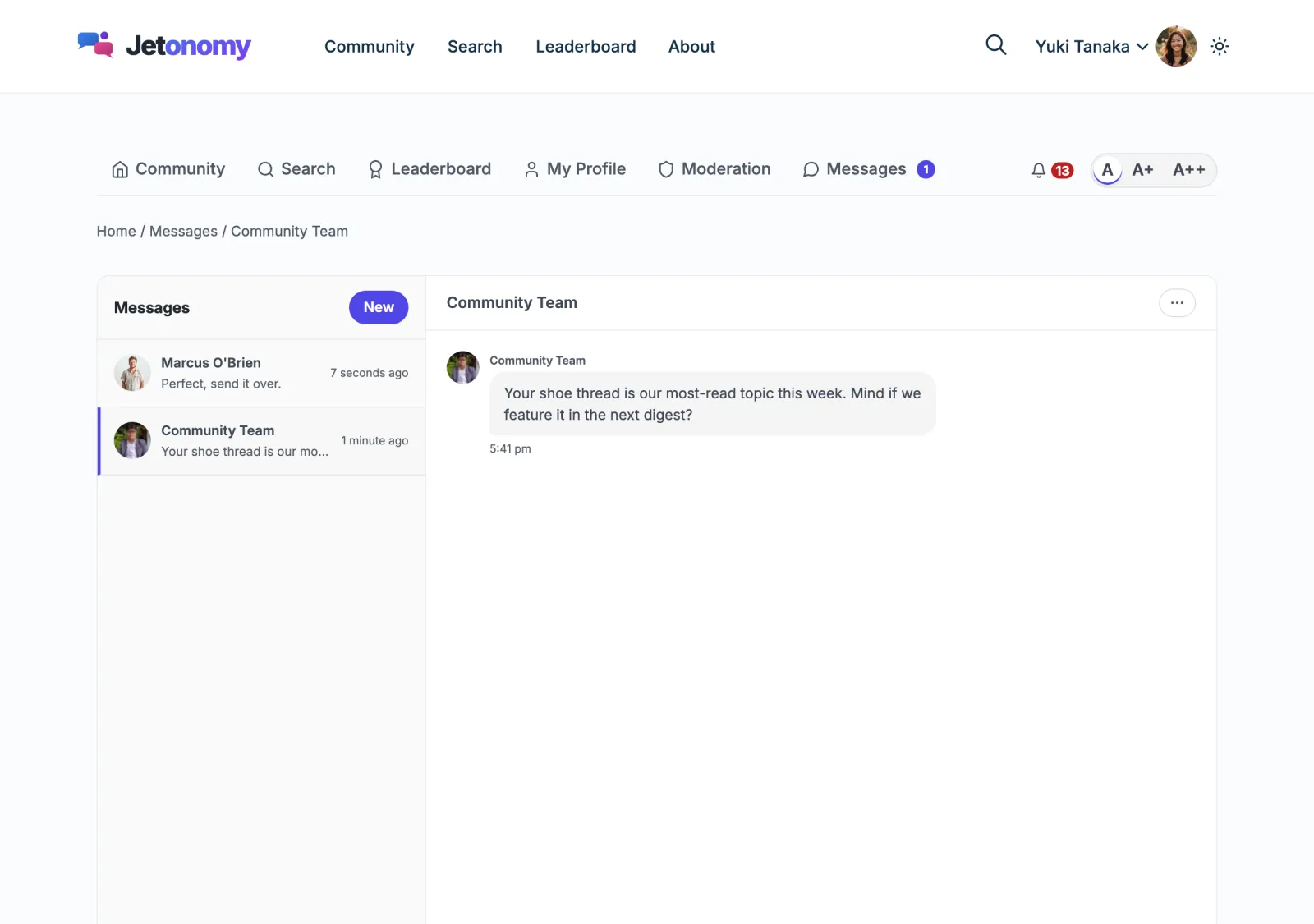Open the header search magnifier icon
Viewport: 1314px width, 924px height.
tap(995, 45)
